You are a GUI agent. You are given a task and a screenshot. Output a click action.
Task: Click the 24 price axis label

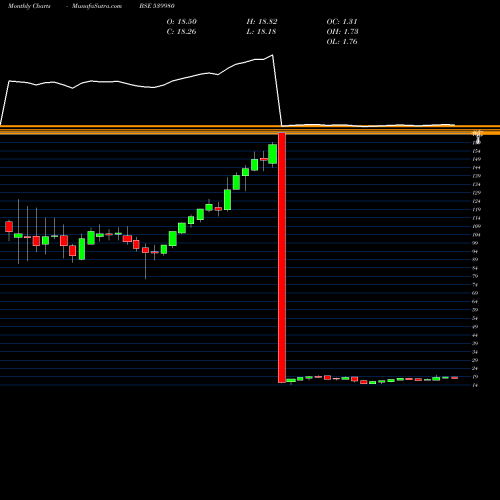[475, 368]
